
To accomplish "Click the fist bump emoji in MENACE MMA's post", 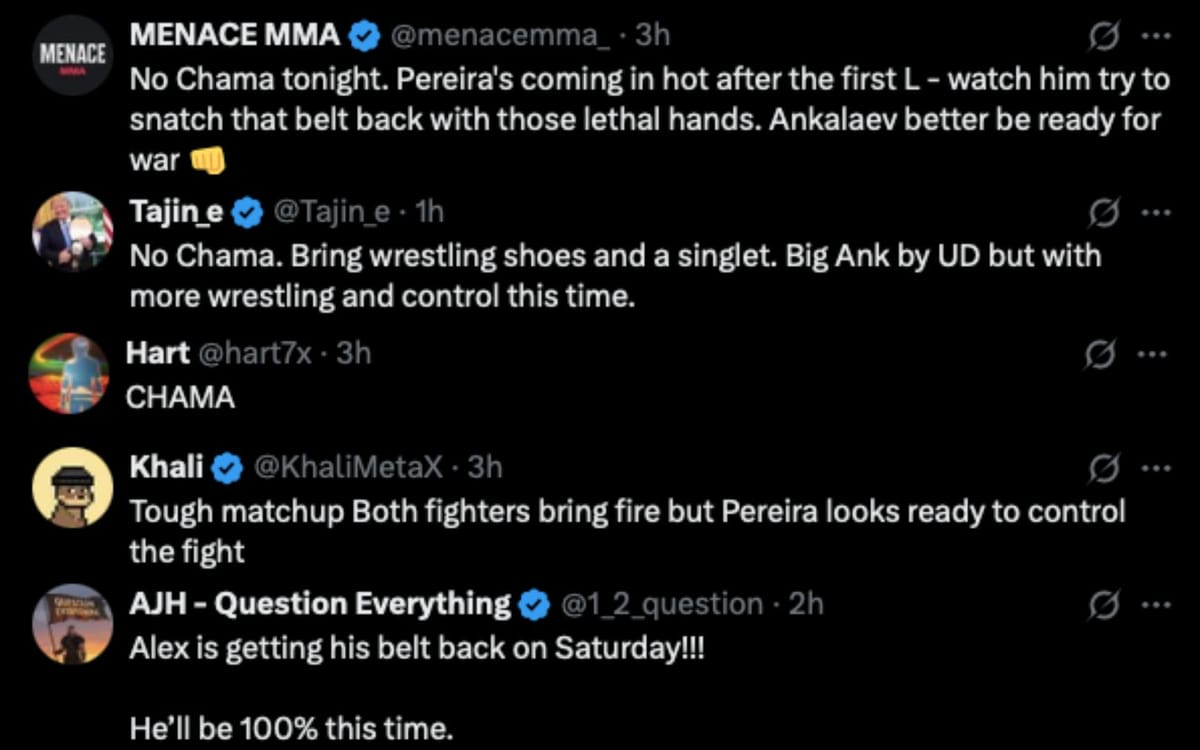I will [206, 159].
